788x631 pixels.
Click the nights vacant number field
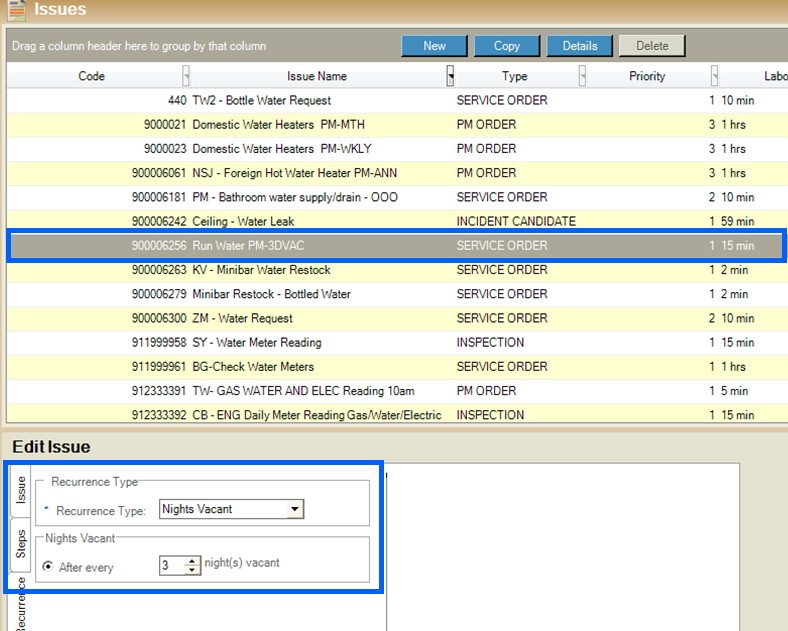172,566
